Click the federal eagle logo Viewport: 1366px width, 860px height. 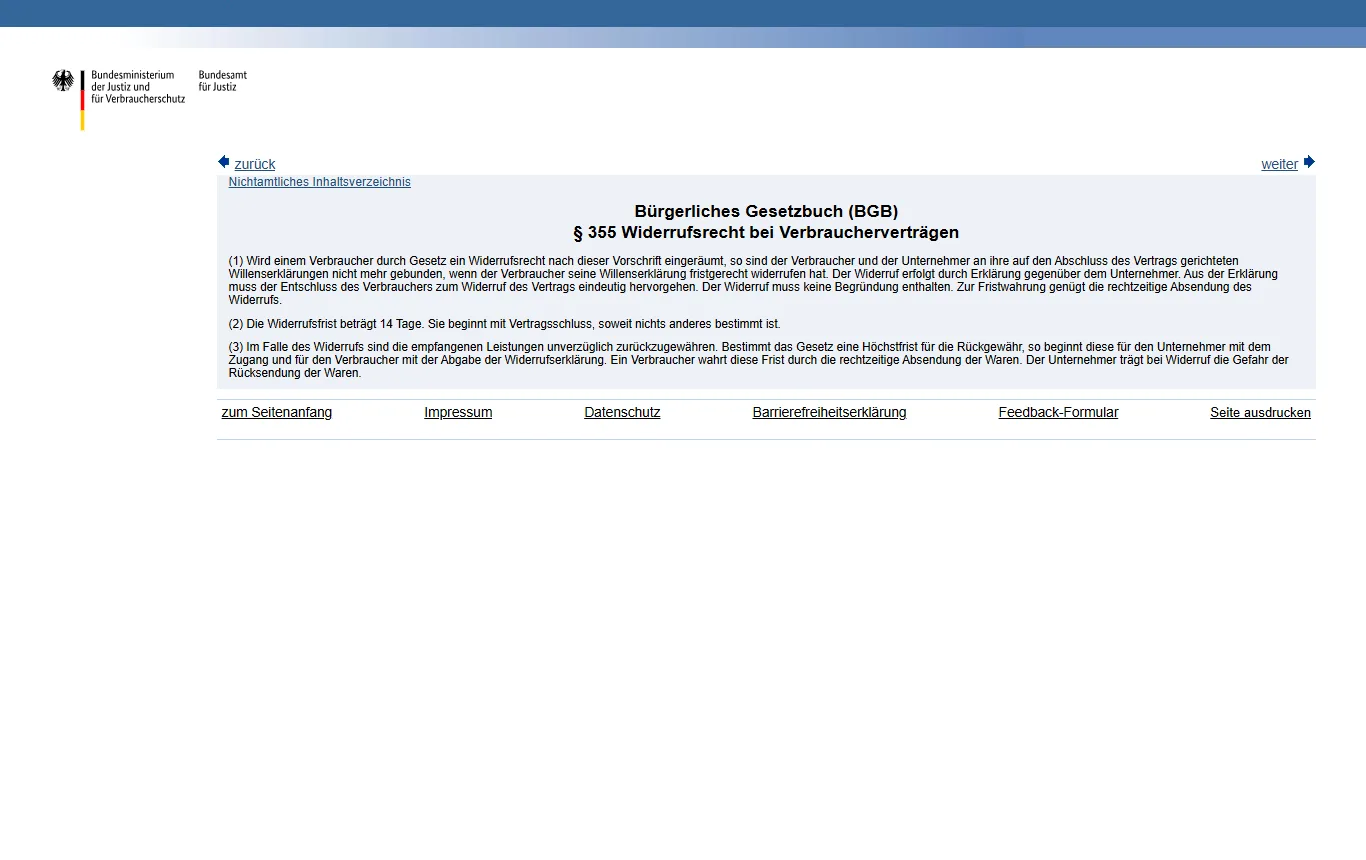click(x=63, y=81)
